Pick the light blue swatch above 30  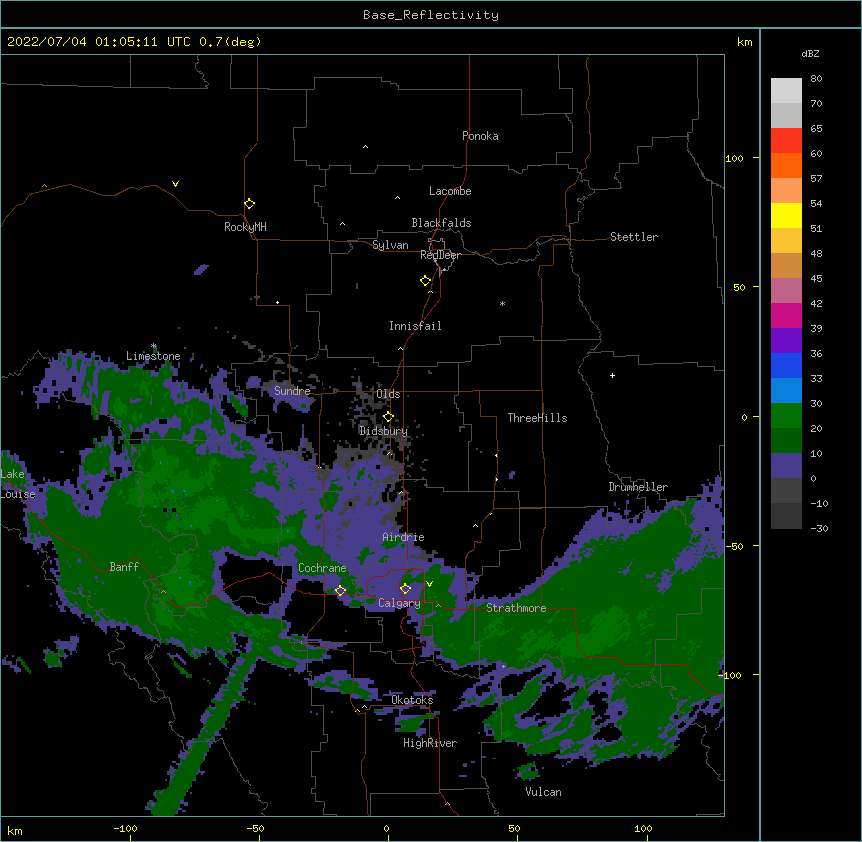tap(786, 390)
